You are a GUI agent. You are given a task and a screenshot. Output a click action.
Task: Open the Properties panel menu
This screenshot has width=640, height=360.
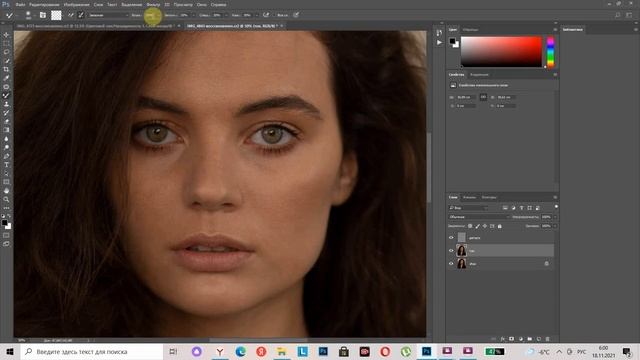(555, 74)
